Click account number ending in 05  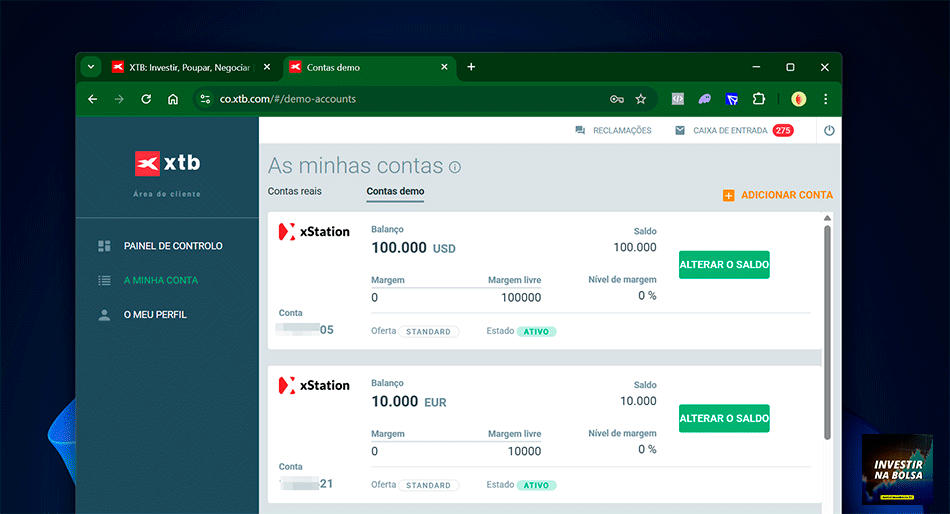point(305,329)
